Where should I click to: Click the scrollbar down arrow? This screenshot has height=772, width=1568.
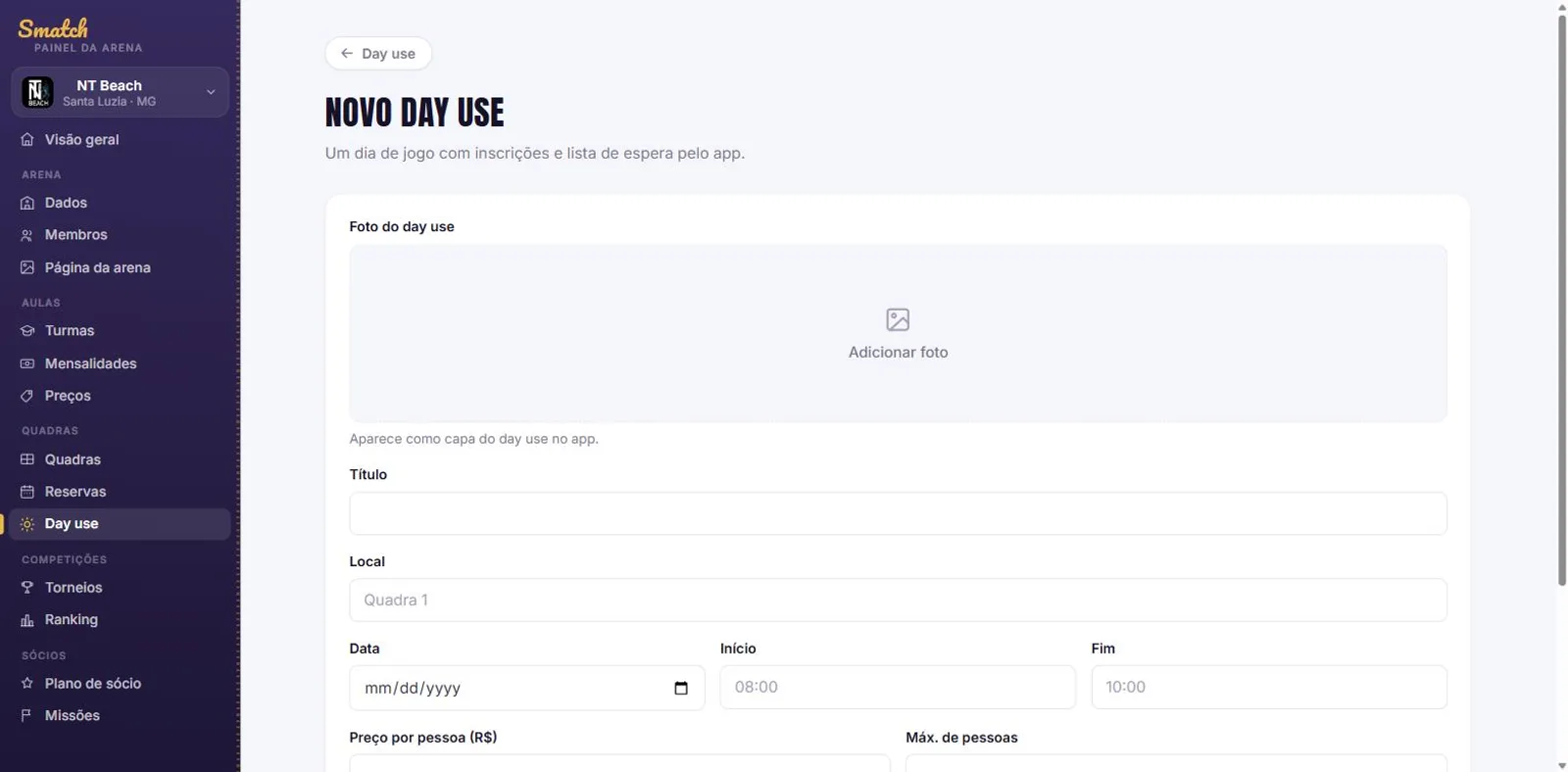tap(1562, 765)
